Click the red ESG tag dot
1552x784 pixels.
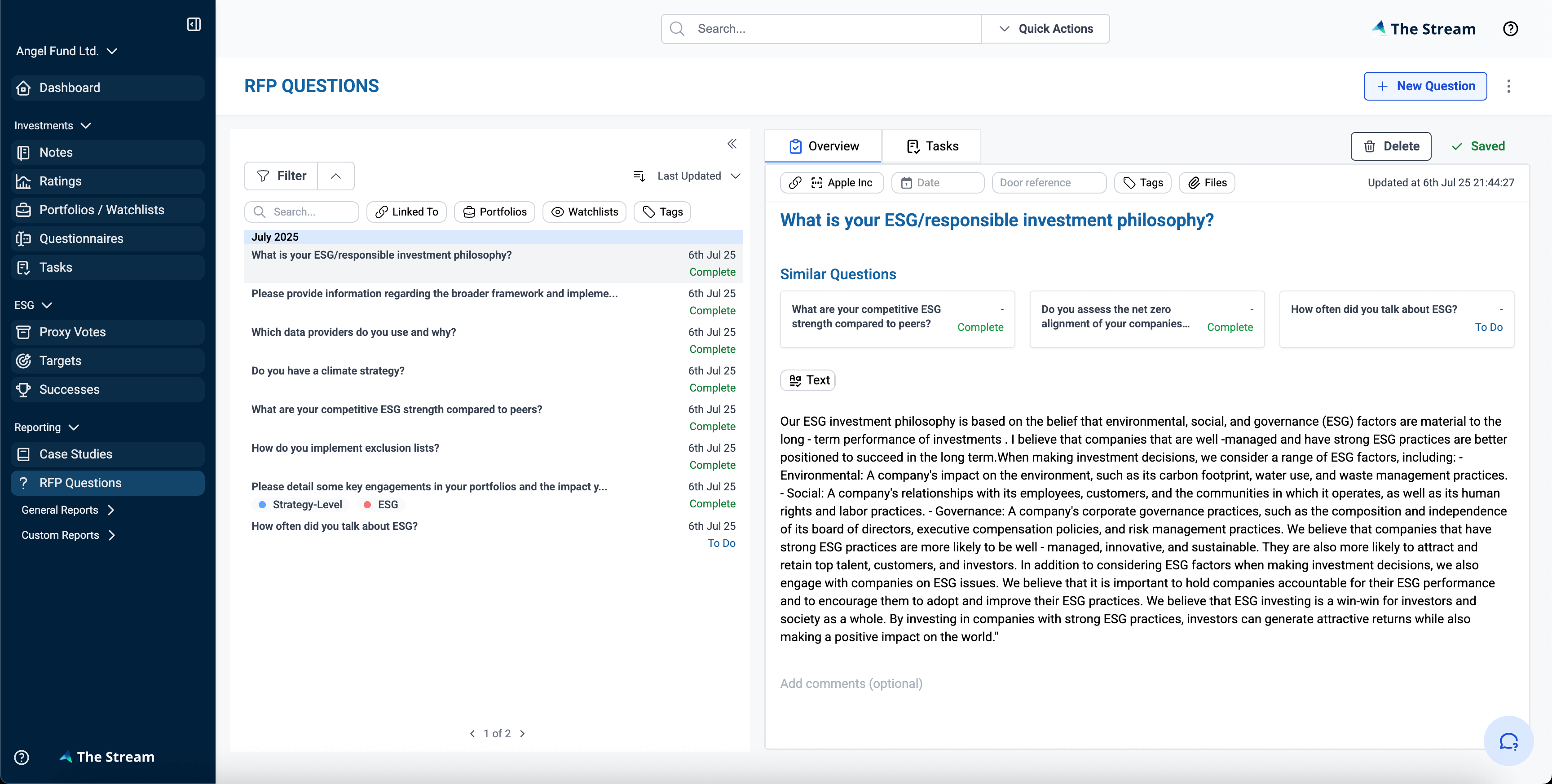[367, 505]
